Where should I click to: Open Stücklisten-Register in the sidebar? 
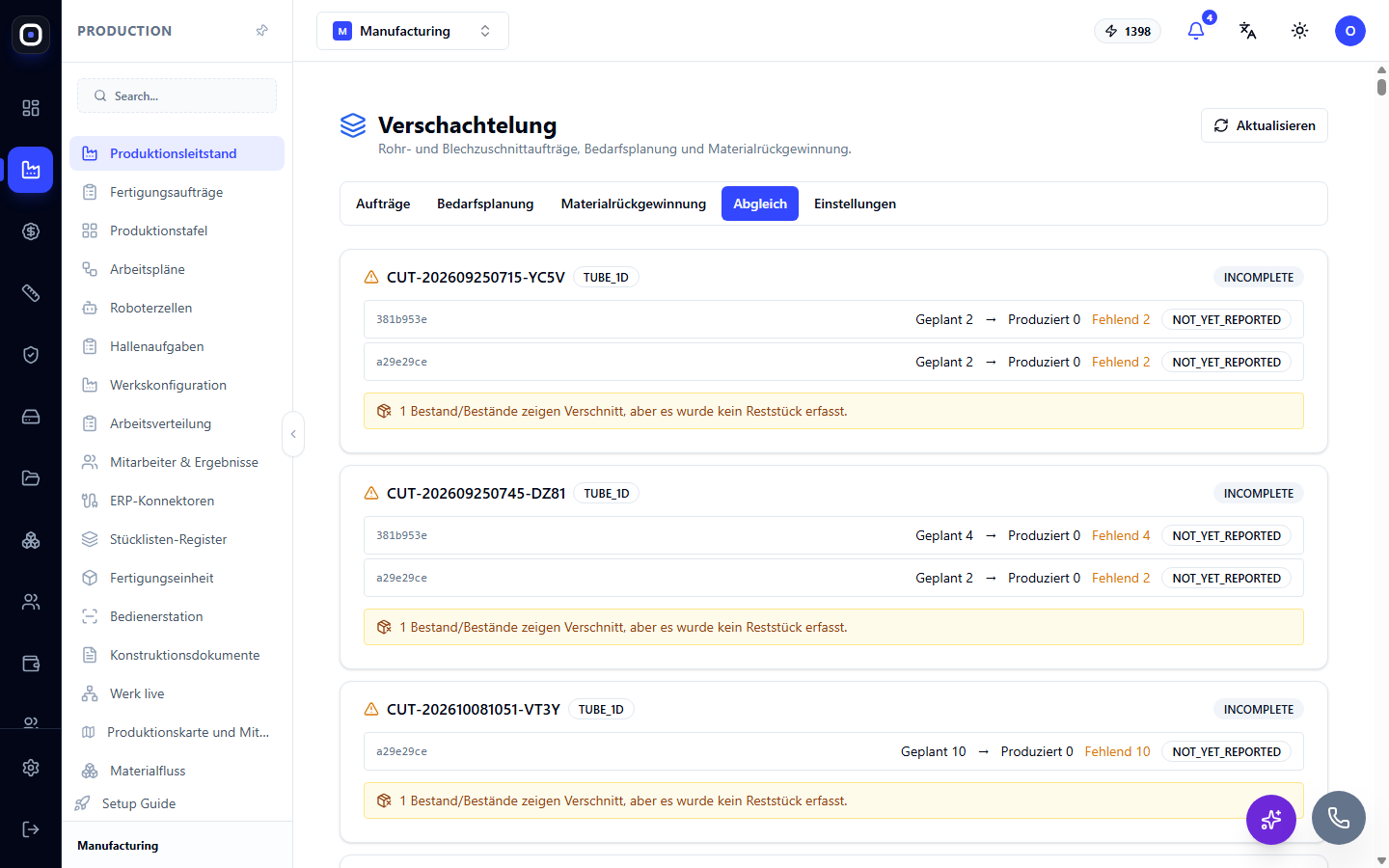(177, 539)
